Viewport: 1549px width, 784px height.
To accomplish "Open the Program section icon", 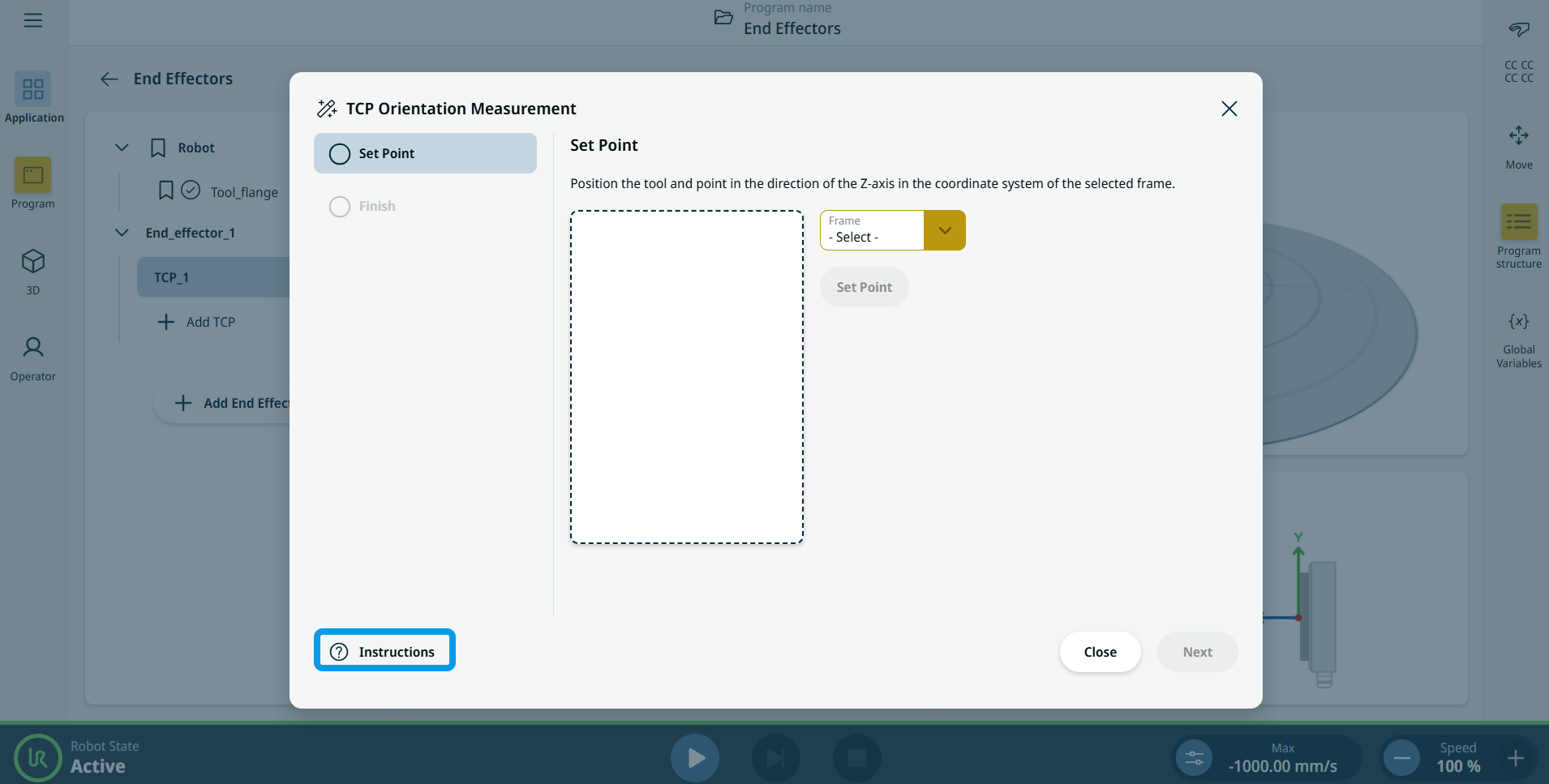I will pyautogui.click(x=32, y=176).
